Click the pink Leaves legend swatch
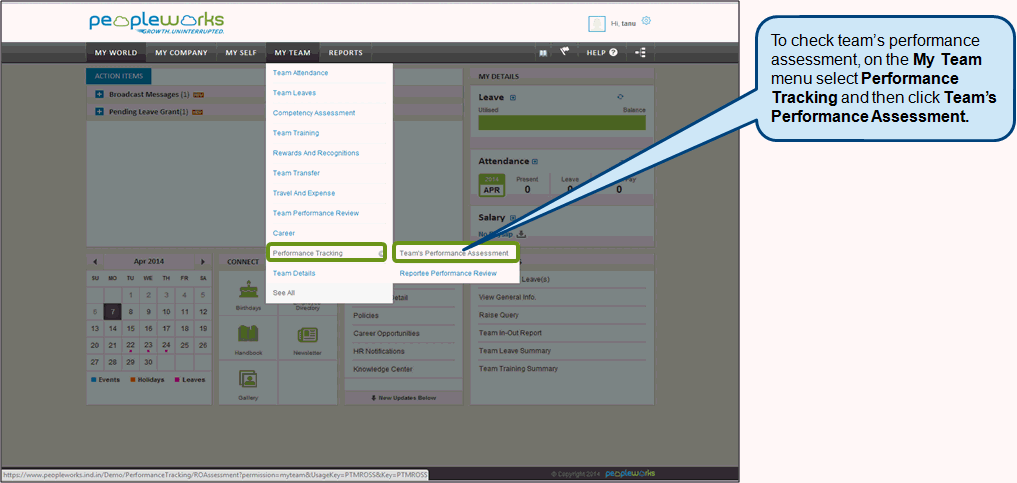The height and width of the screenshot is (483, 1017). point(177,380)
